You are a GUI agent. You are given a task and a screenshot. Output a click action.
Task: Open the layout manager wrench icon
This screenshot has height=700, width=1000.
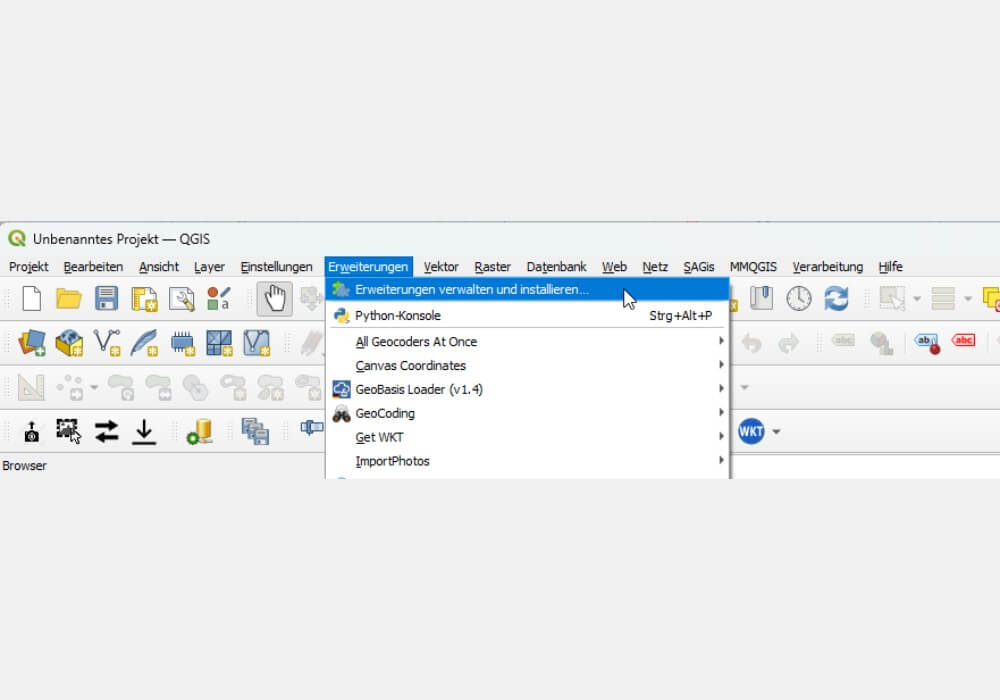click(182, 298)
